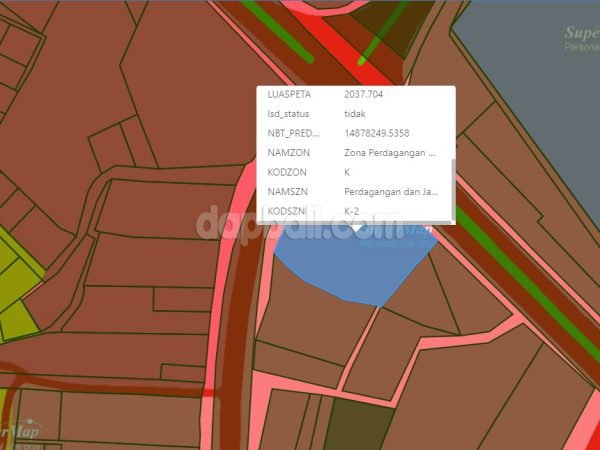Click the NAMZON field label

[x=288, y=153]
